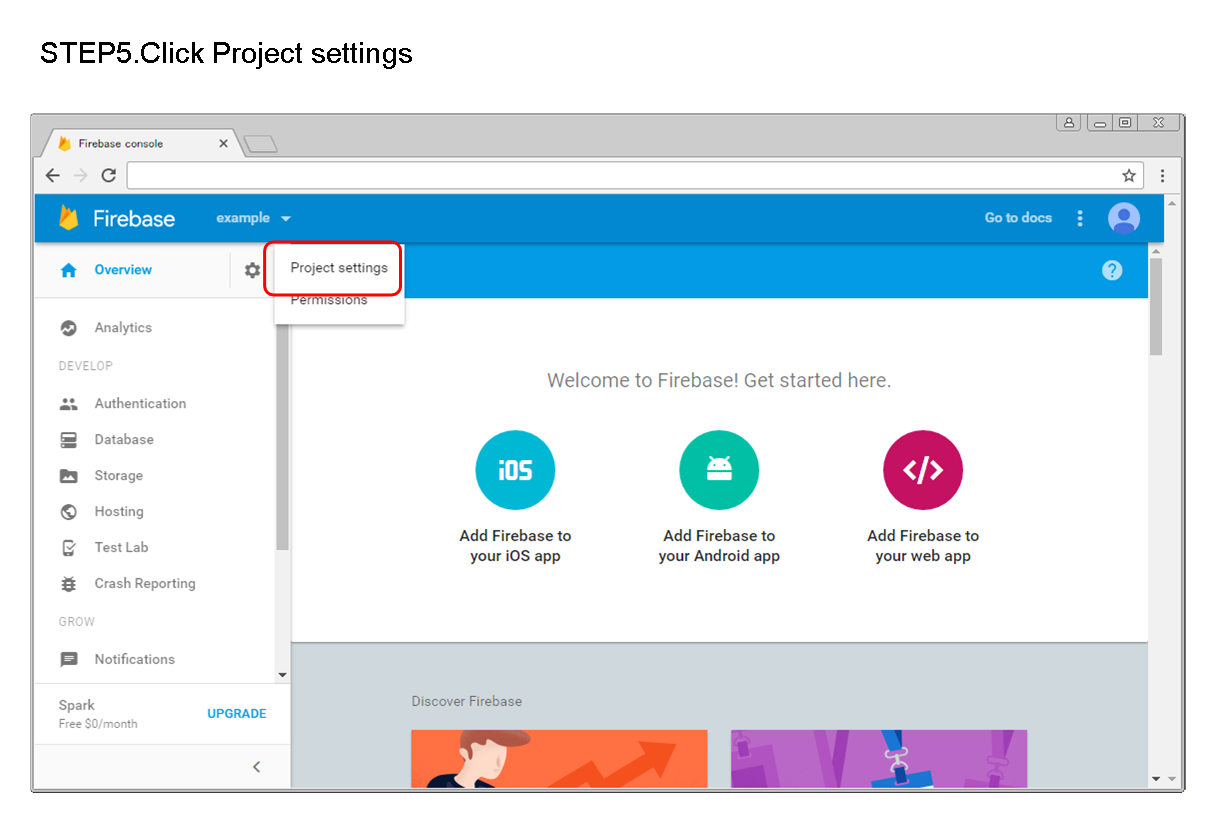
Task: Reload the page in browser
Action: (109, 176)
